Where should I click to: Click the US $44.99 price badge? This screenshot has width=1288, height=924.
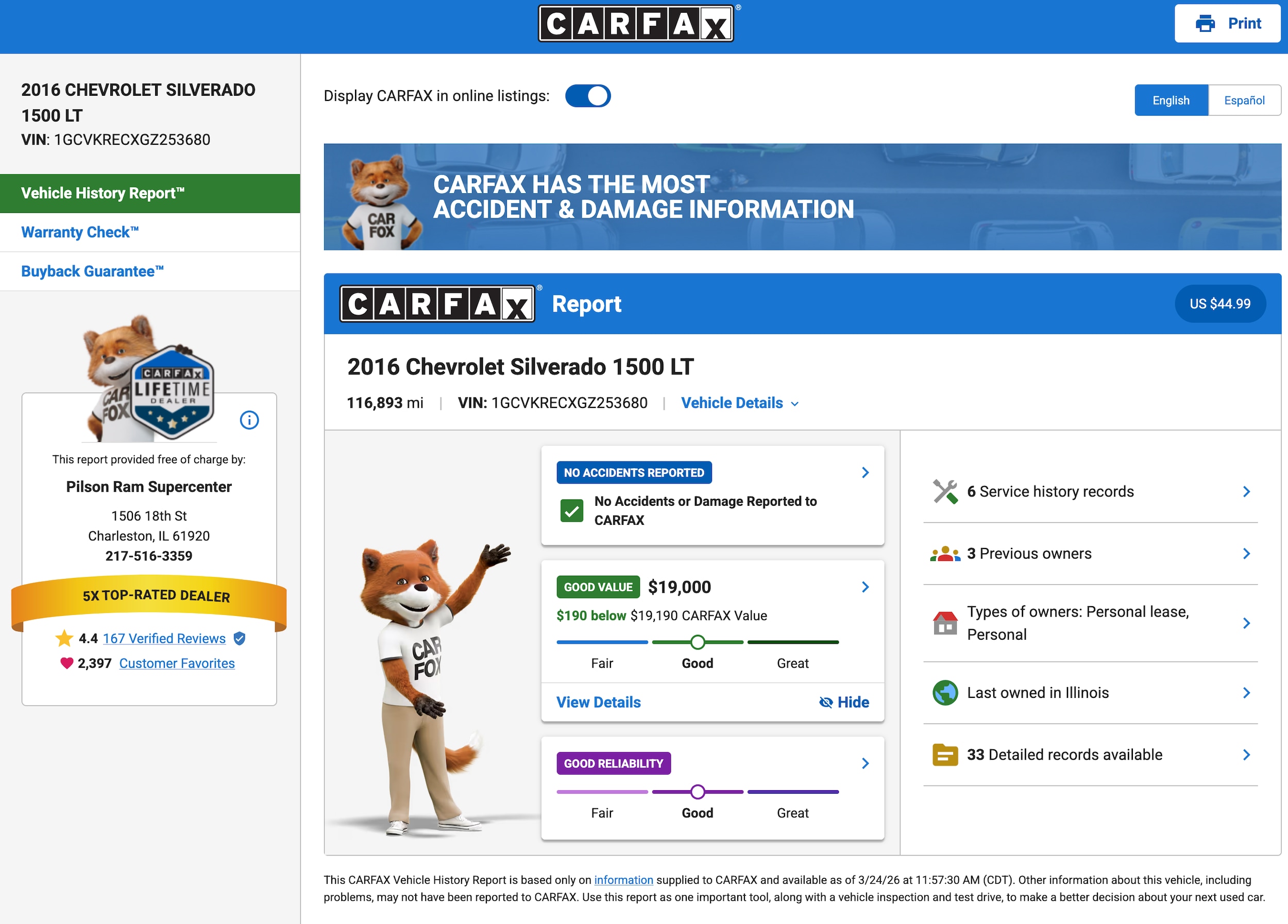[x=1221, y=304]
